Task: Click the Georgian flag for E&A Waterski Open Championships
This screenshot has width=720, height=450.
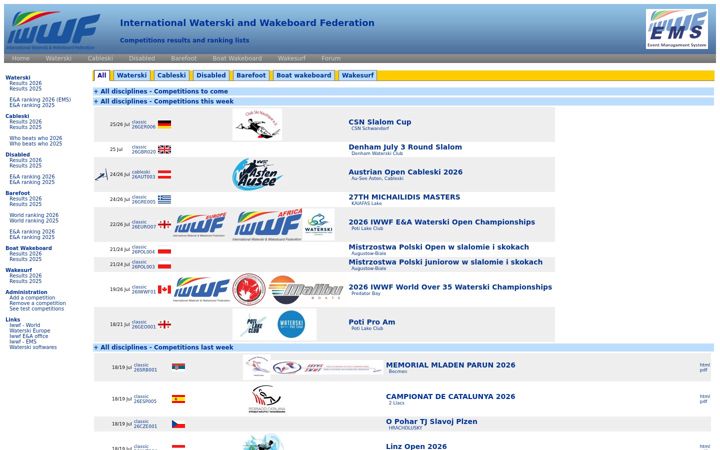Action: coord(164,225)
